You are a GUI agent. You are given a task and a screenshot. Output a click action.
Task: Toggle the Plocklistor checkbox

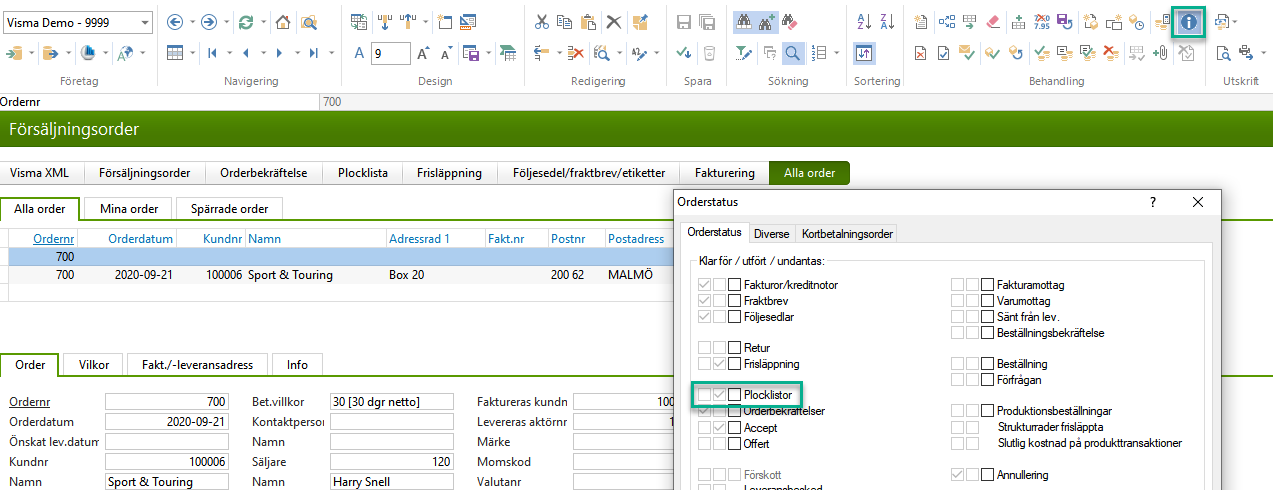[735, 395]
